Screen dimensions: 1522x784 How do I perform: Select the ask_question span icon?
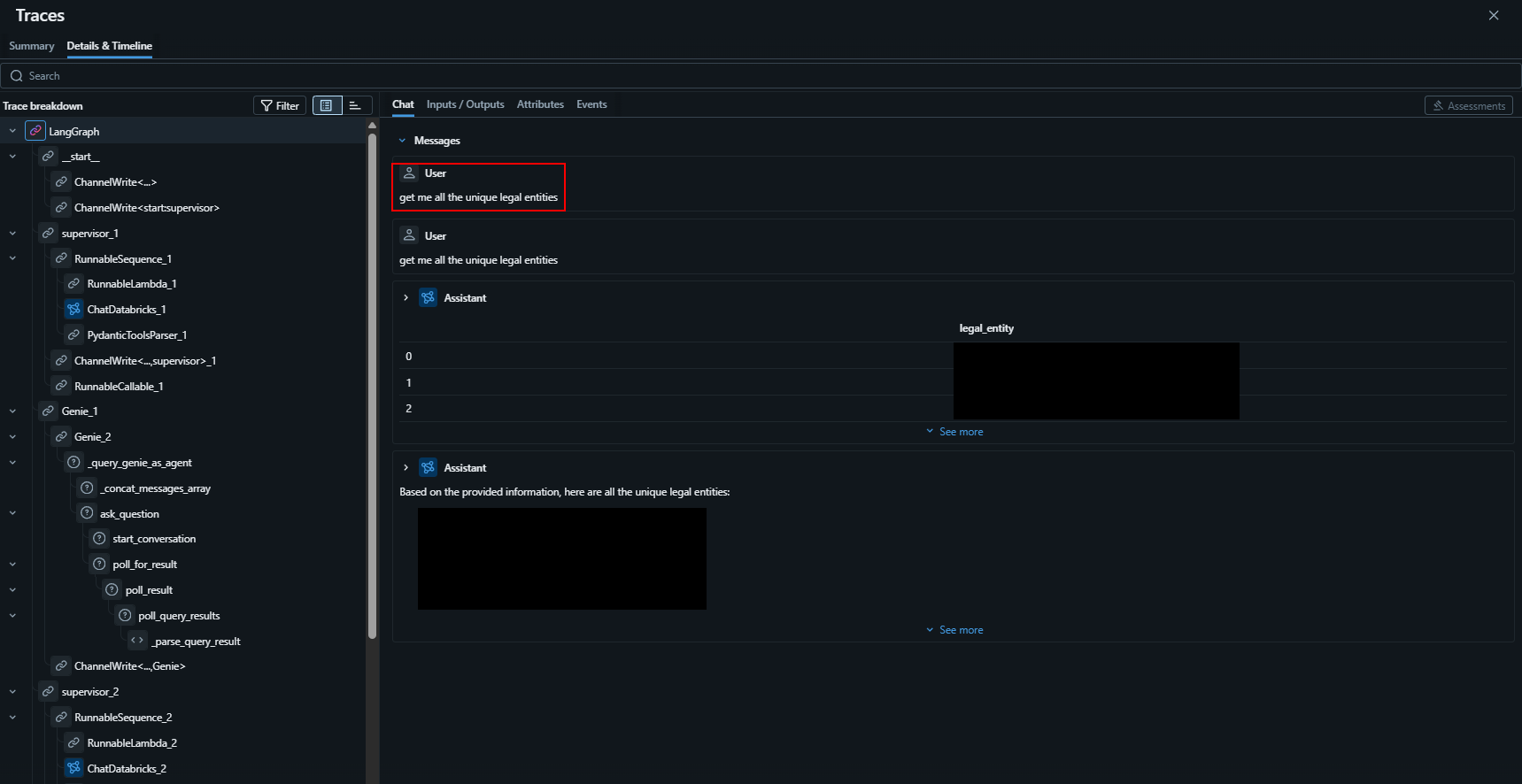click(x=87, y=512)
